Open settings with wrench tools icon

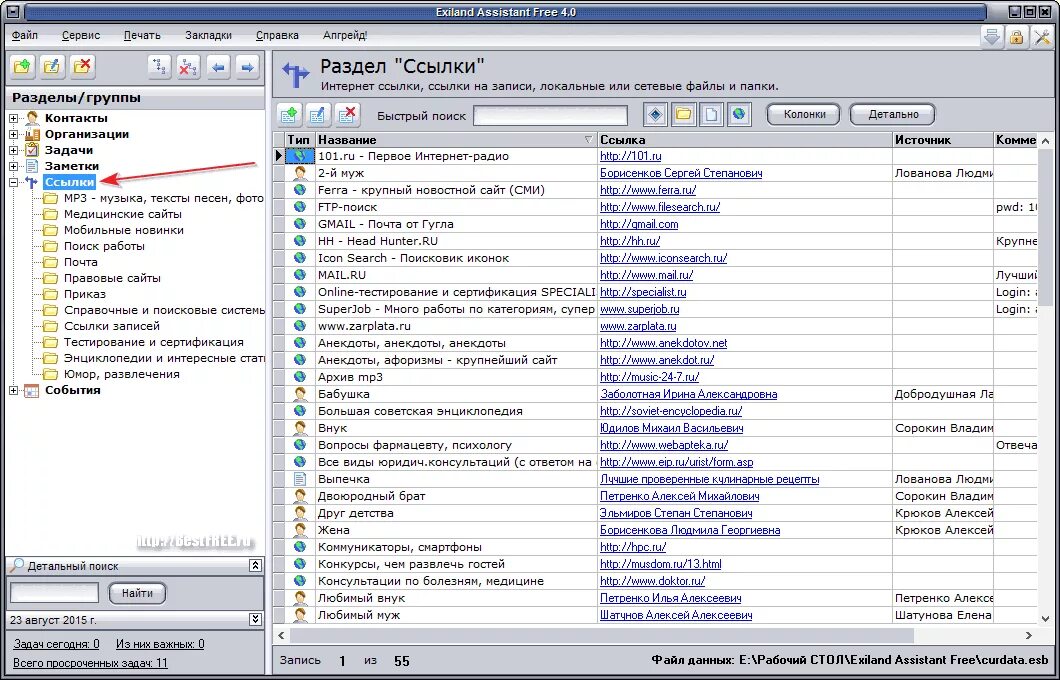(x=1042, y=37)
